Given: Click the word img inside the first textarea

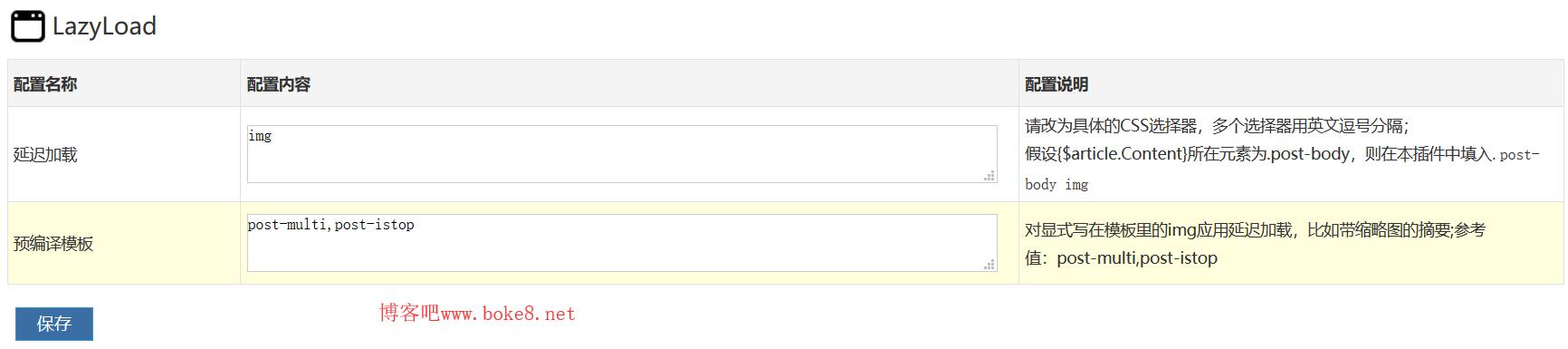Looking at the screenshot, I should 260,136.
